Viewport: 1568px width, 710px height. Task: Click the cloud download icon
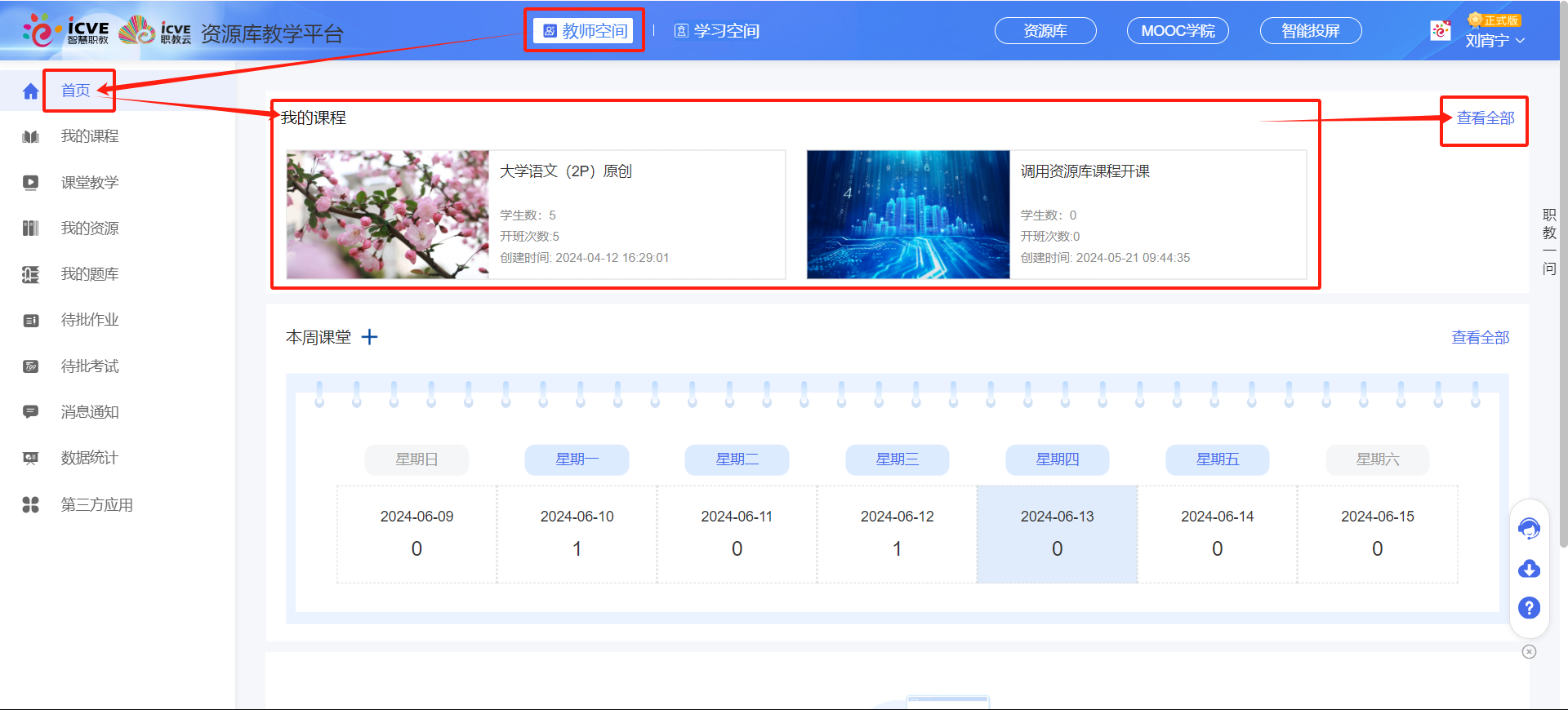(1529, 569)
